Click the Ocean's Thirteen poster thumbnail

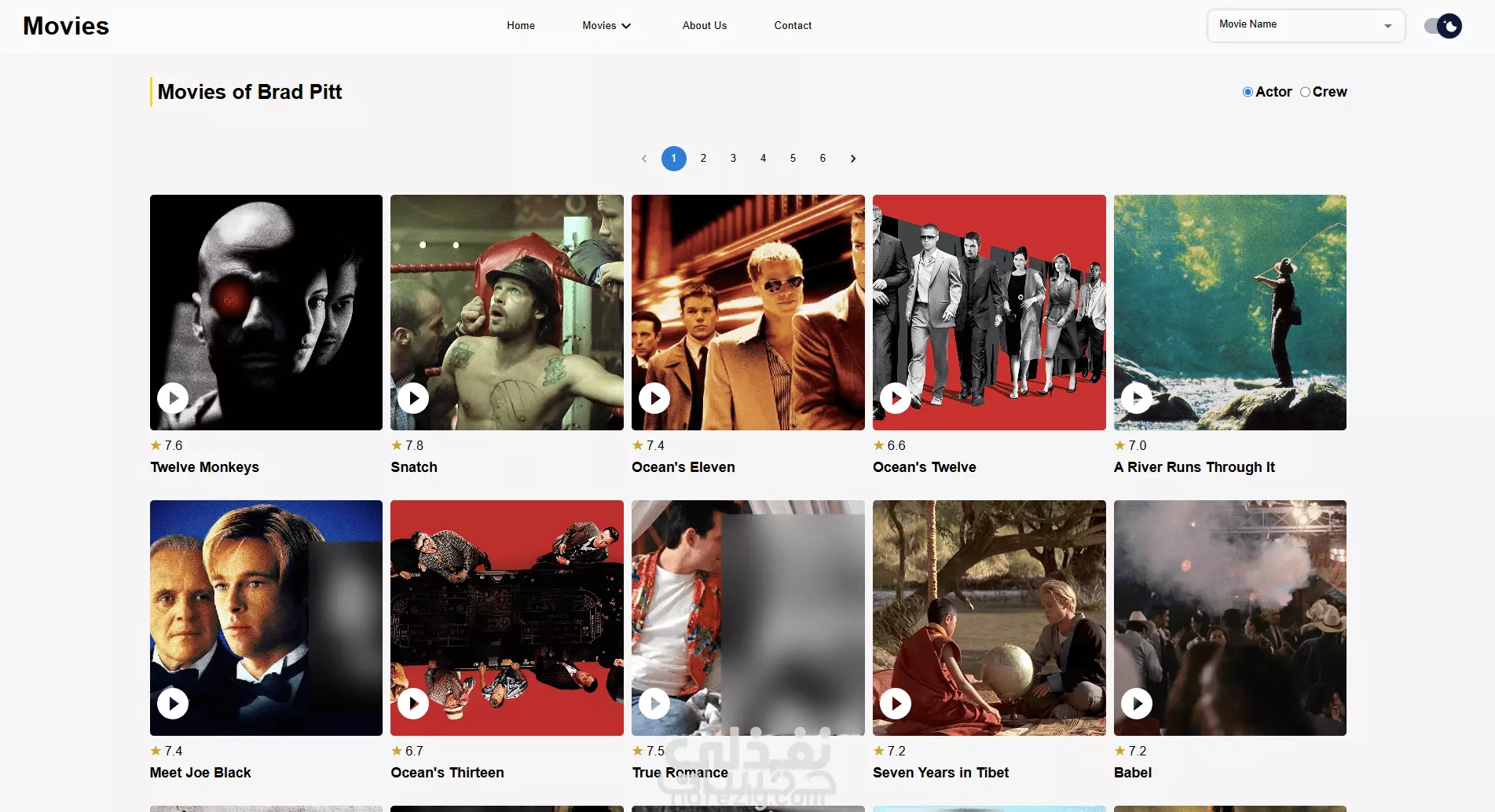click(507, 618)
